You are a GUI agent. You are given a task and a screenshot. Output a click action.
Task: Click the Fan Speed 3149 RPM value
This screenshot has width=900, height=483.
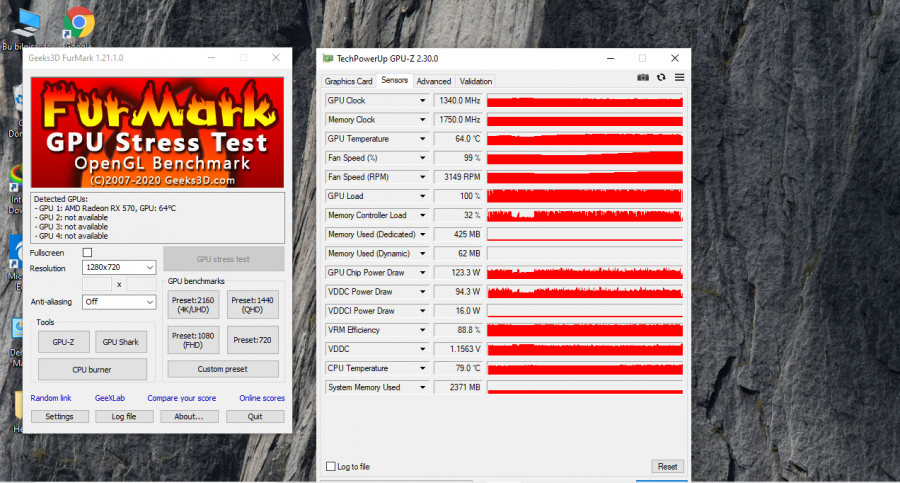(x=459, y=177)
